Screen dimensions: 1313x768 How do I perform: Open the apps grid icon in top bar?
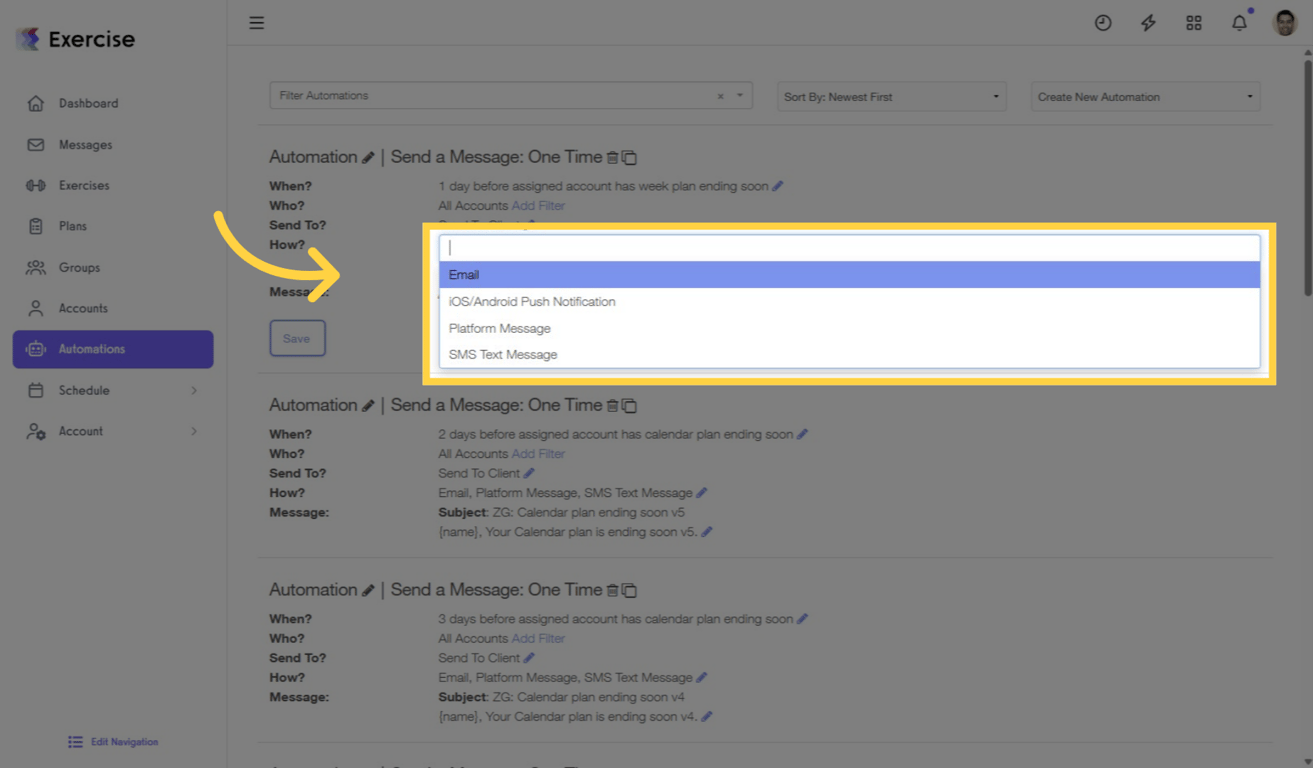coord(1194,22)
